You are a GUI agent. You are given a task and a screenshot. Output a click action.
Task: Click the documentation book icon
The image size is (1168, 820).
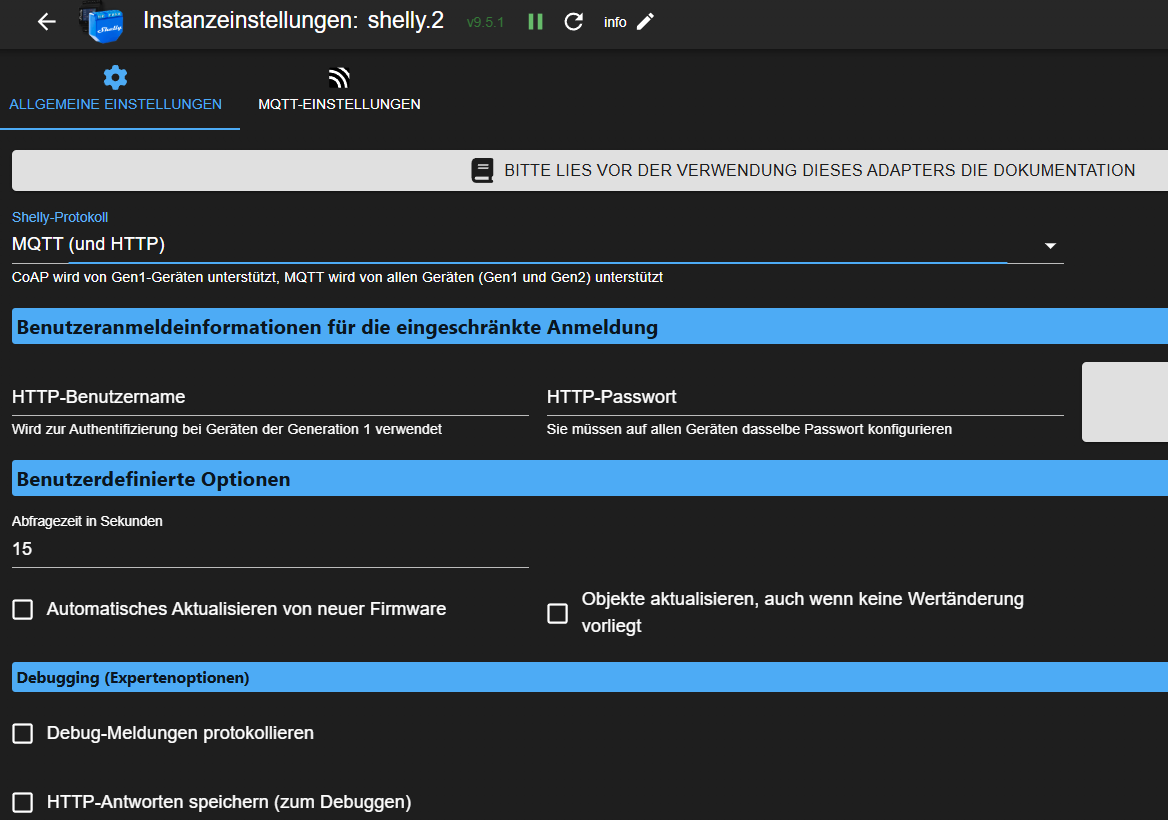pos(483,170)
